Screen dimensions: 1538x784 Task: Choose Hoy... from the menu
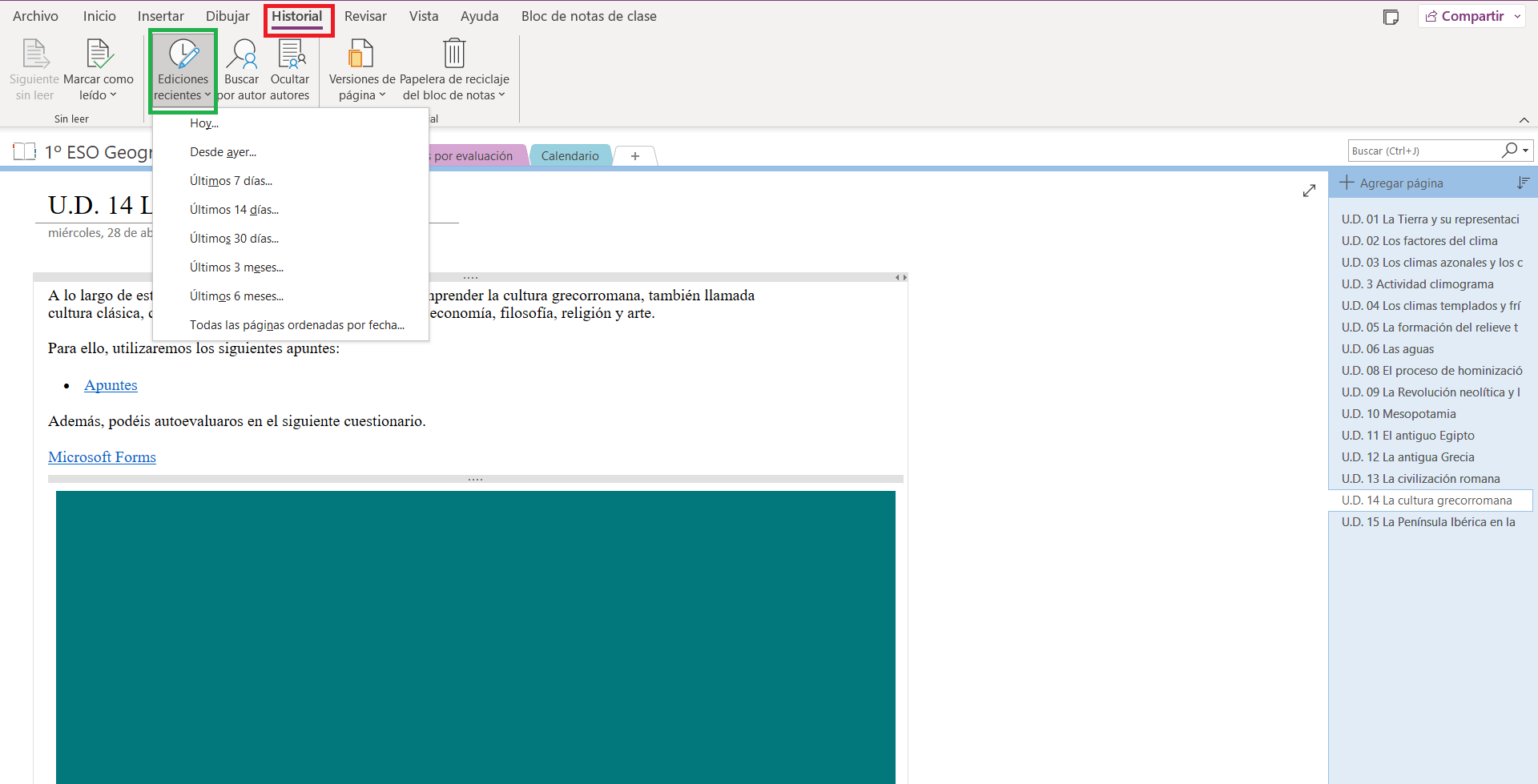(x=291, y=123)
